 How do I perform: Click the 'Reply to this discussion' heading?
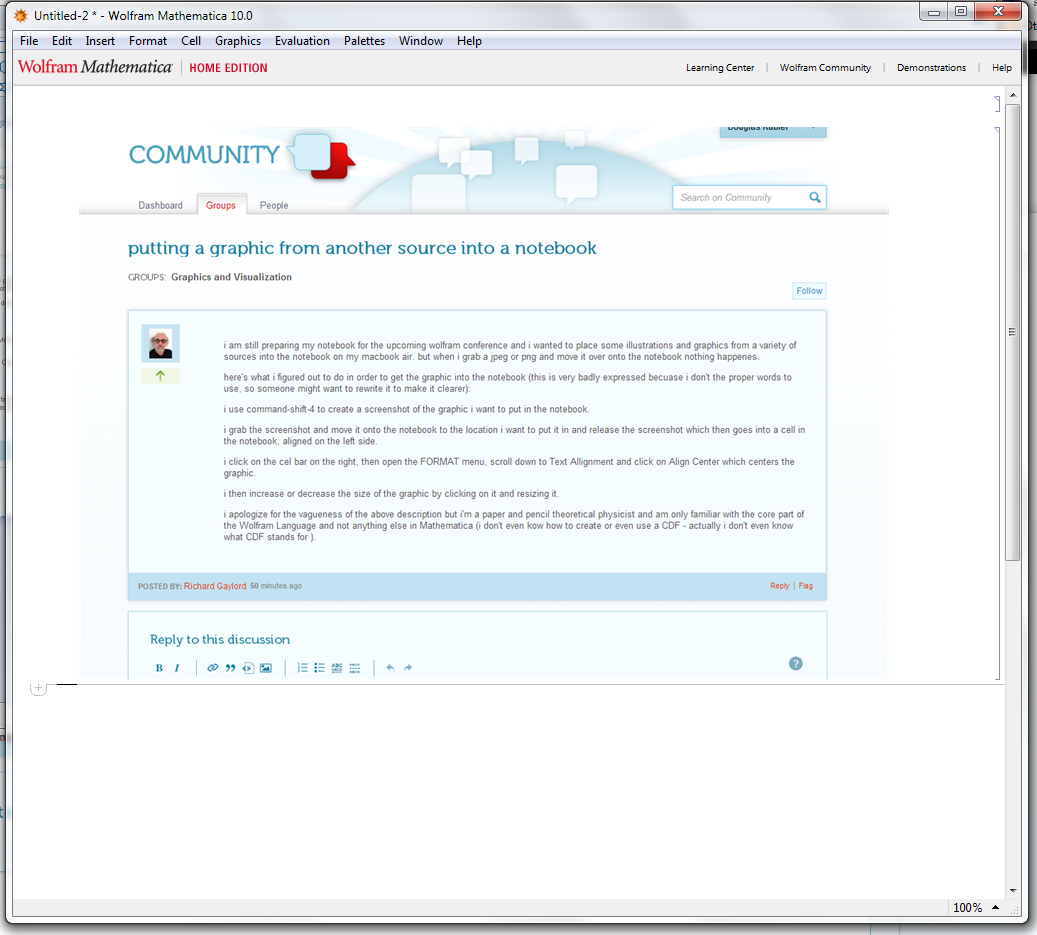(x=220, y=639)
